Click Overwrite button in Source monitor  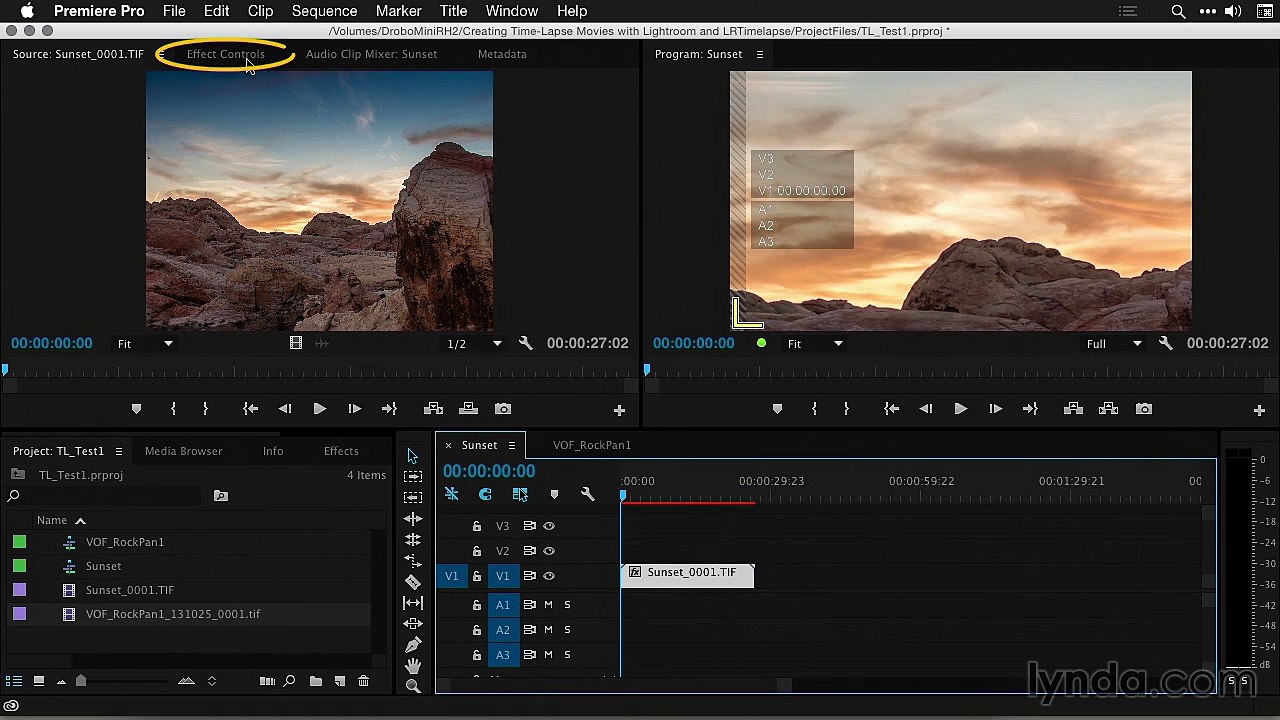pos(468,409)
